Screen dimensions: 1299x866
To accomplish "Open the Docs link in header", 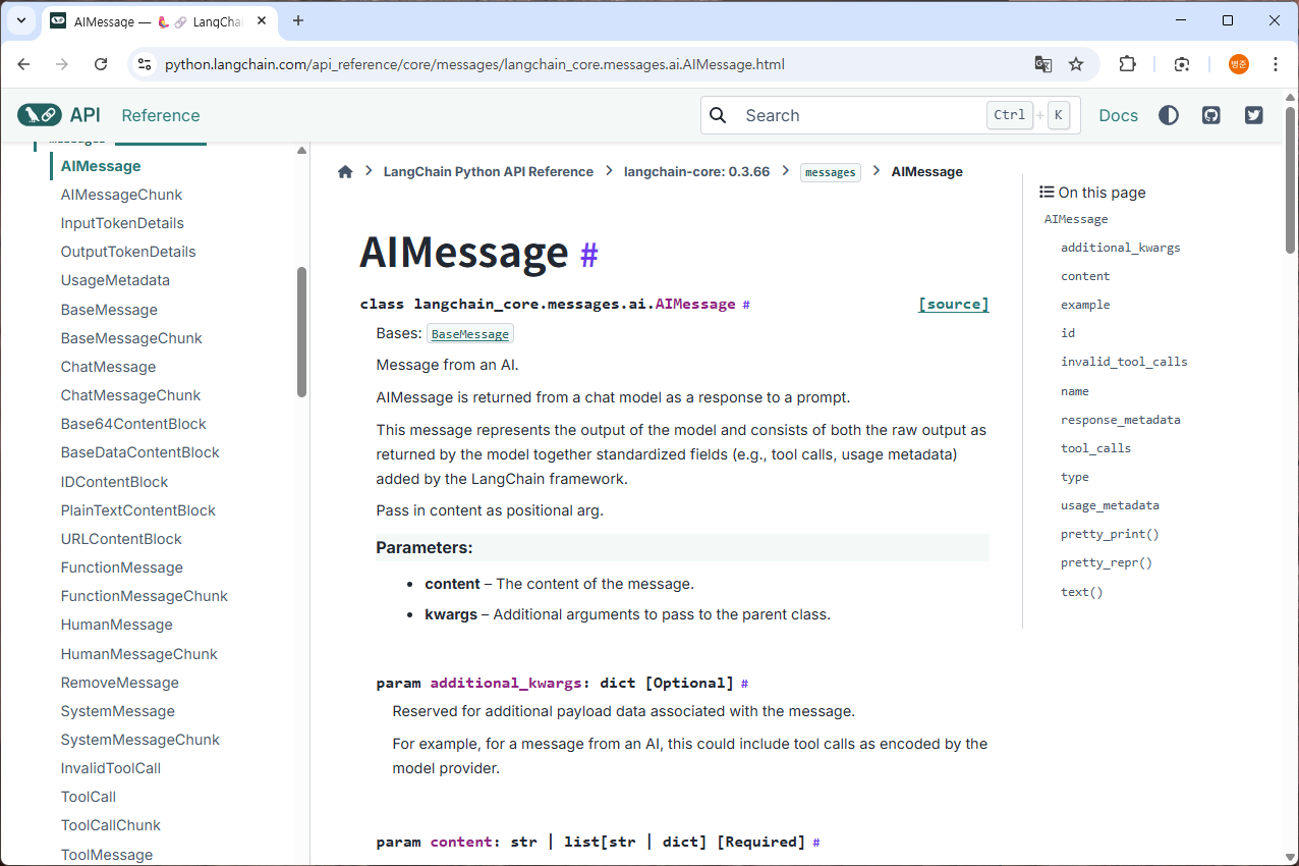I will [x=1118, y=115].
